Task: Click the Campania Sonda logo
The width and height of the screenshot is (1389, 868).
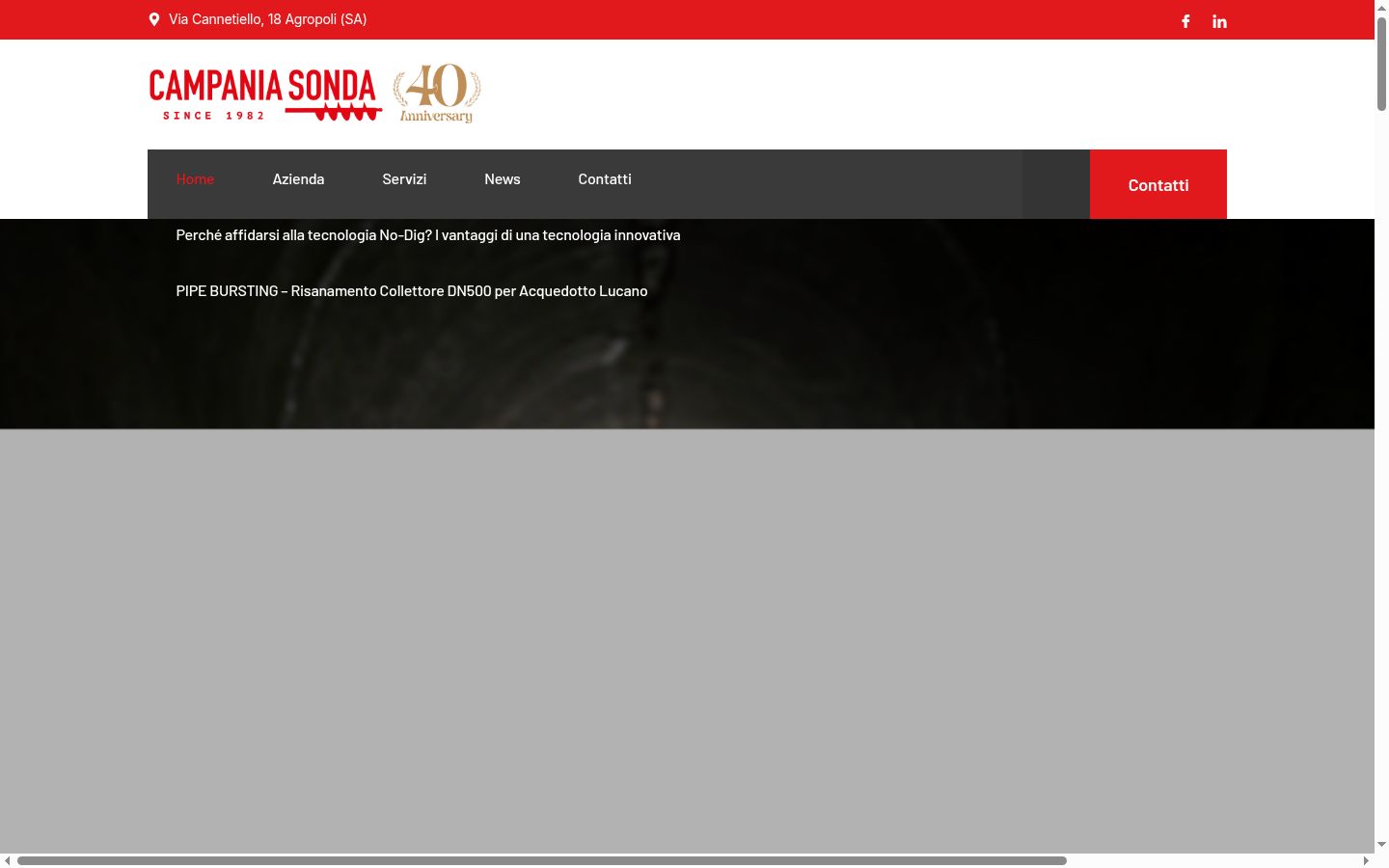Action: [265, 95]
